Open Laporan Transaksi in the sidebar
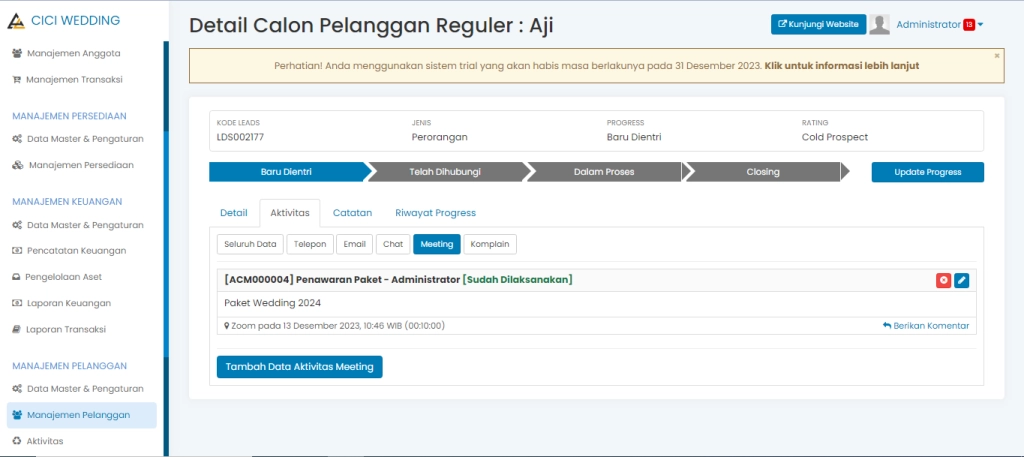Screen dimensions: 1024x457 point(72,329)
